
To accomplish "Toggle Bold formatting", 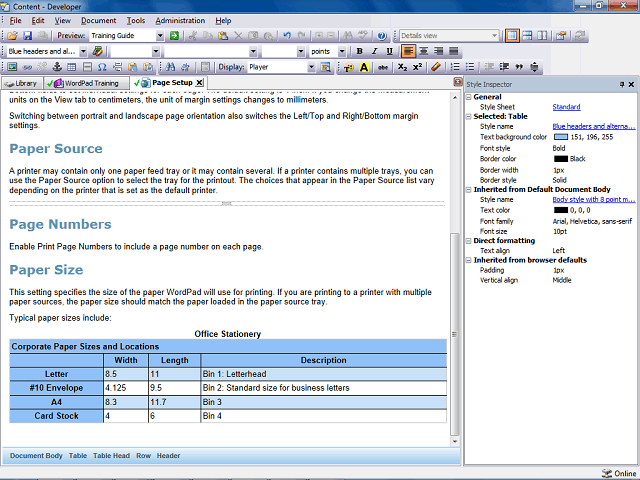I will [359, 51].
